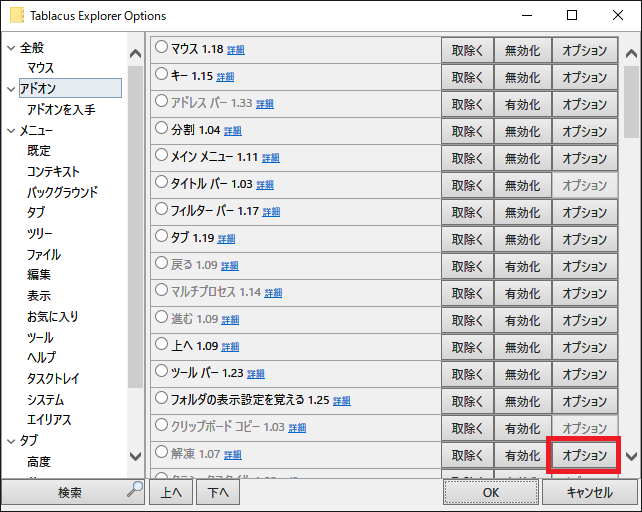Viewport: 642px width, 512px height.
Task: Move selected addon down with 下へ button
Action: (x=218, y=492)
